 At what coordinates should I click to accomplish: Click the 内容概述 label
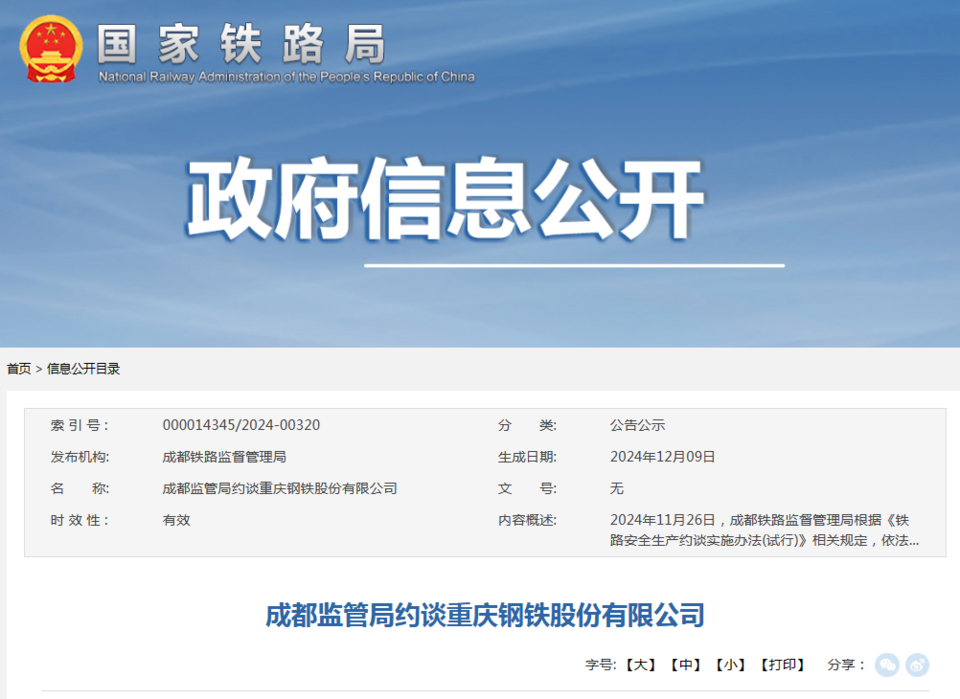527,520
